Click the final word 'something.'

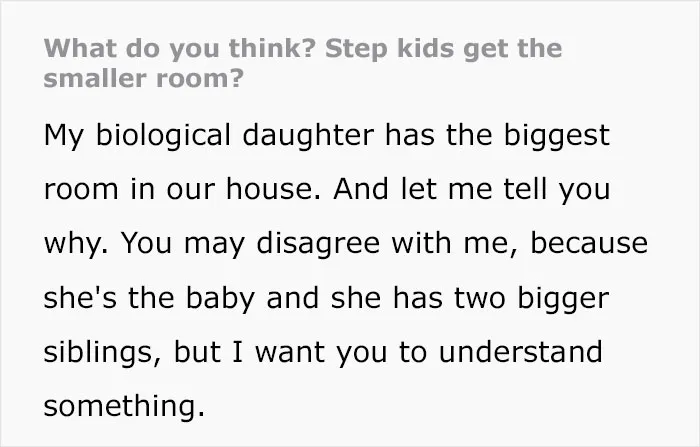click(125, 406)
